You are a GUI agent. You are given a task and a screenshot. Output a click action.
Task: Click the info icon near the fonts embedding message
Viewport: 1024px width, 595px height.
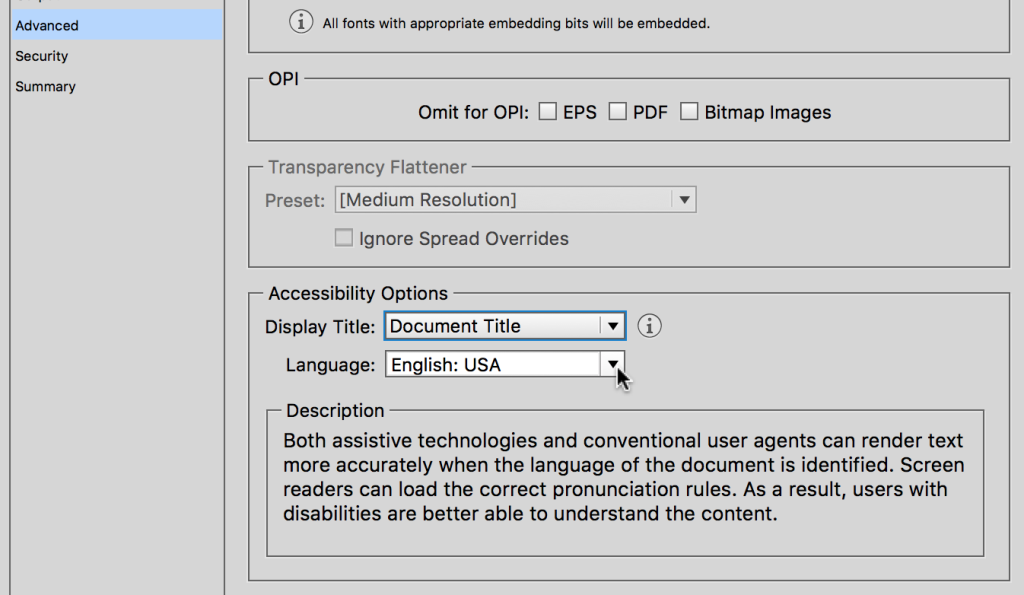tap(301, 22)
